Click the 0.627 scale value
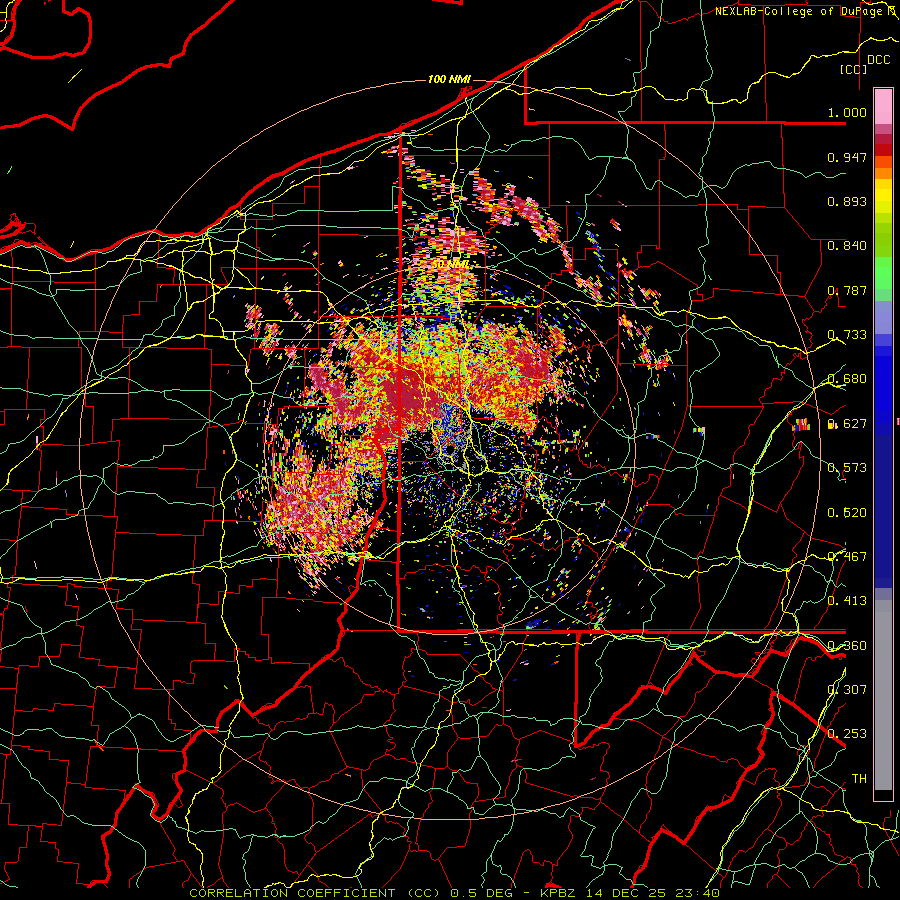 [847, 424]
